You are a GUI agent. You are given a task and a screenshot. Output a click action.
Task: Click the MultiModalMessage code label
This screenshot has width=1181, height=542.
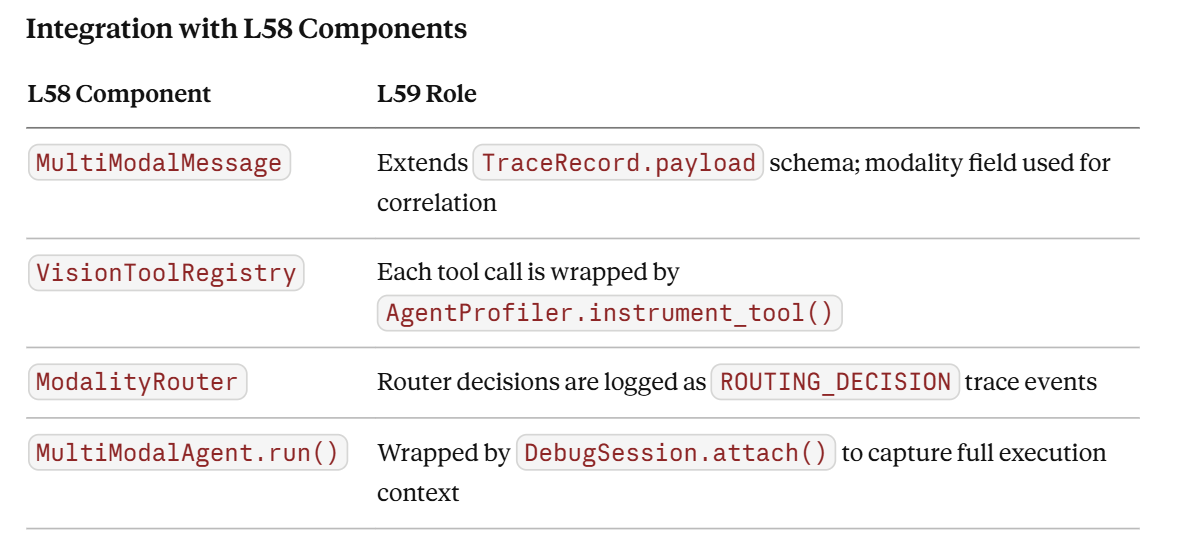(x=159, y=163)
